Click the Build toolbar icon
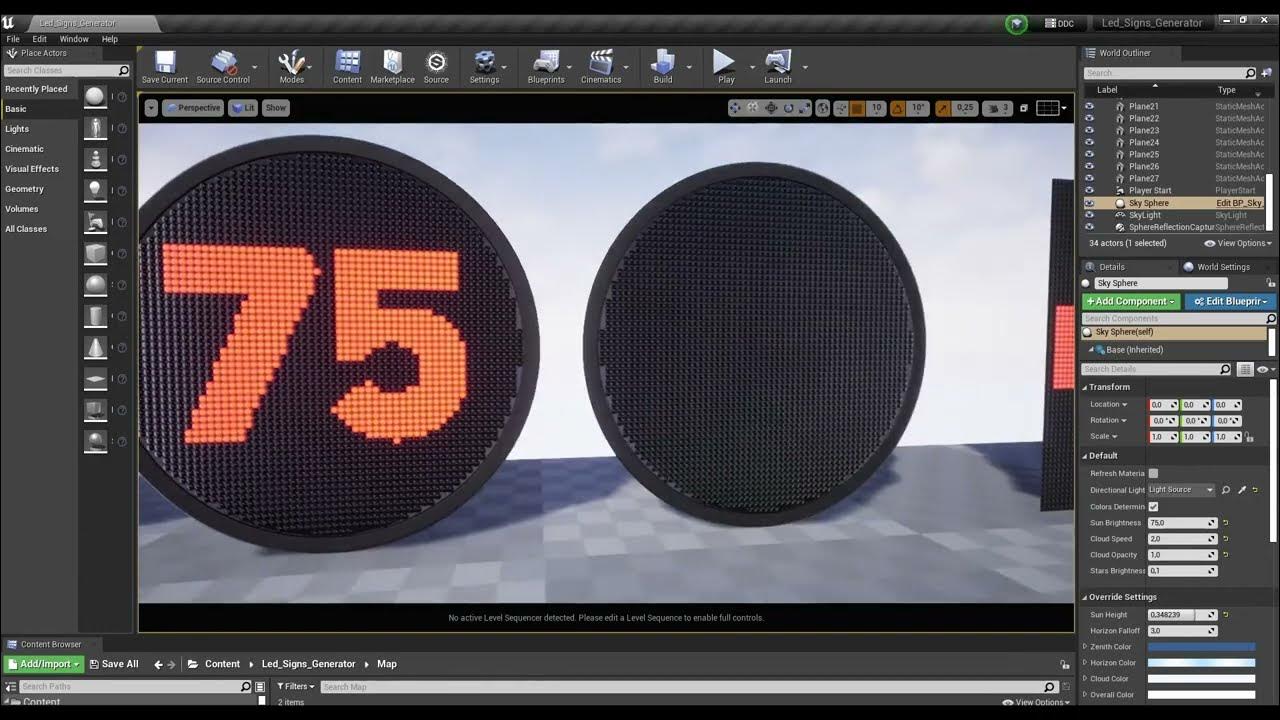Viewport: 1280px width, 720px height. [663, 66]
